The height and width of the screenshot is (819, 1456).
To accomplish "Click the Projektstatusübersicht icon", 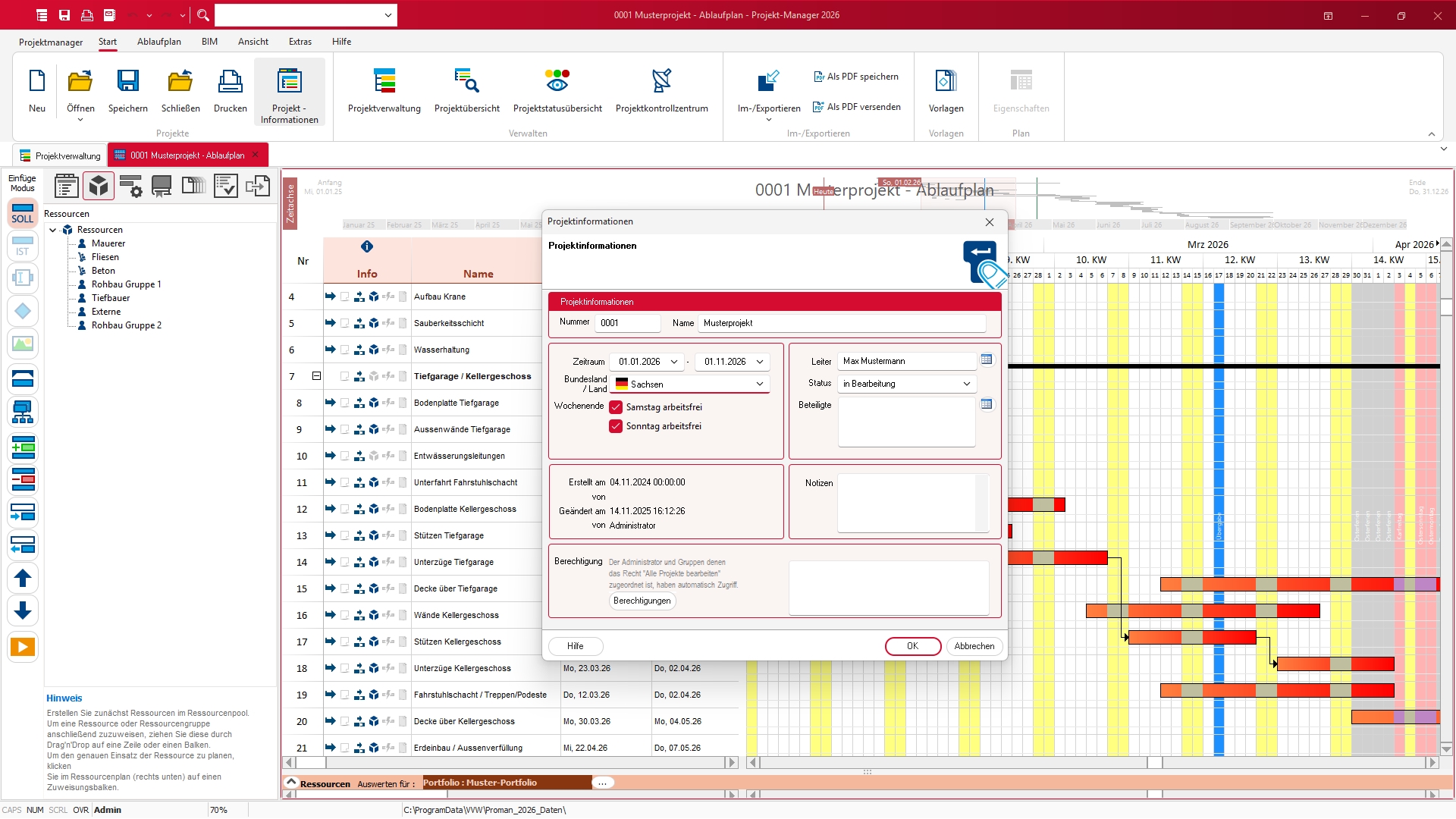I will (x=557, y=80).
